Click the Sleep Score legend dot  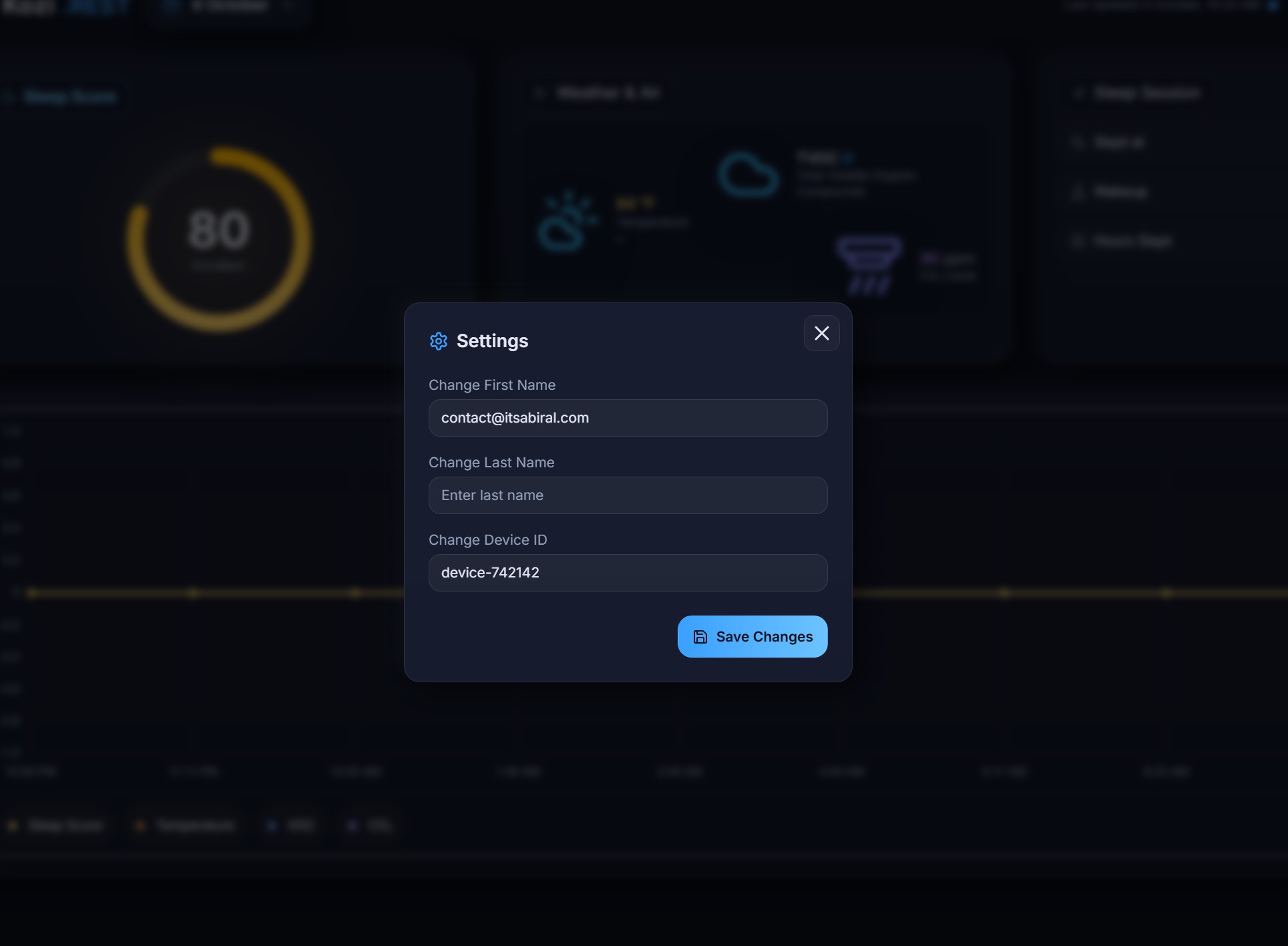click(13, 826)
